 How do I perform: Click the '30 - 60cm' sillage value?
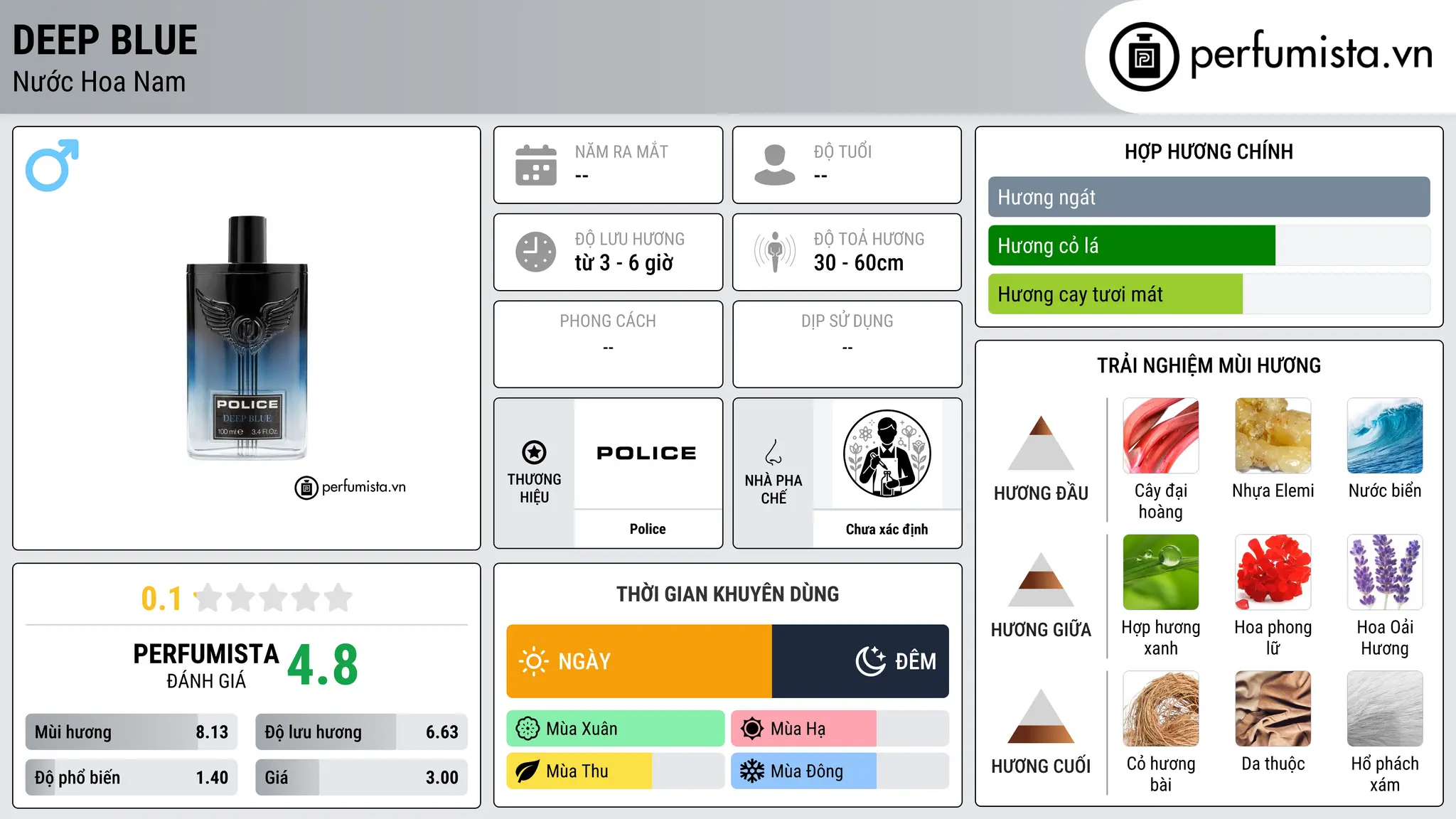(859, 263)
